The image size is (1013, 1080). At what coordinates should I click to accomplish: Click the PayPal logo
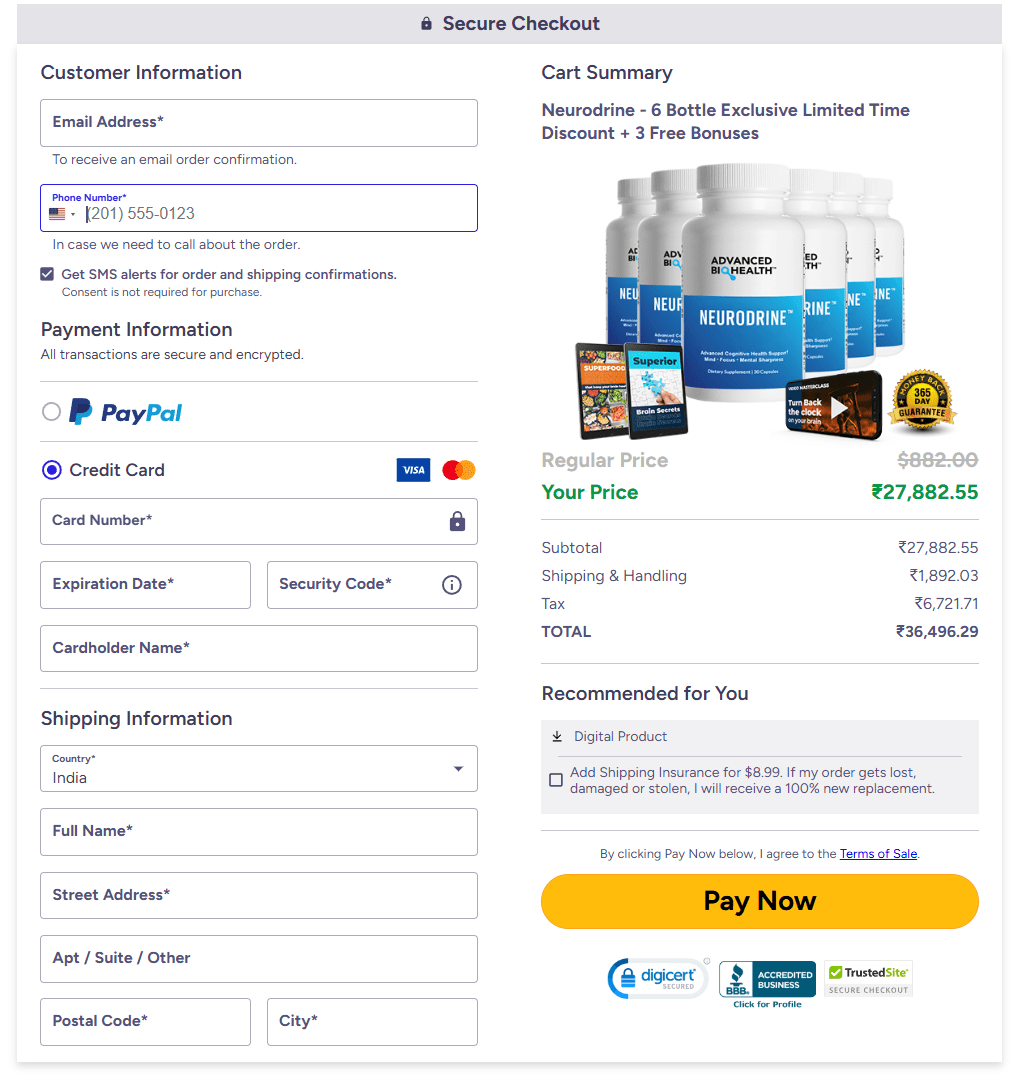(x=125, y=411)
